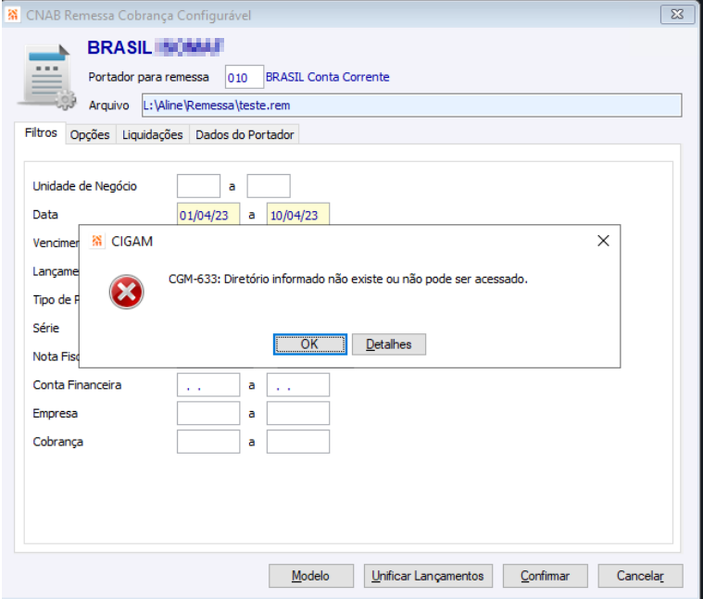
Task: Click the second Conta Financeira field
Action: pyautogui.click(x=298, y=385)
